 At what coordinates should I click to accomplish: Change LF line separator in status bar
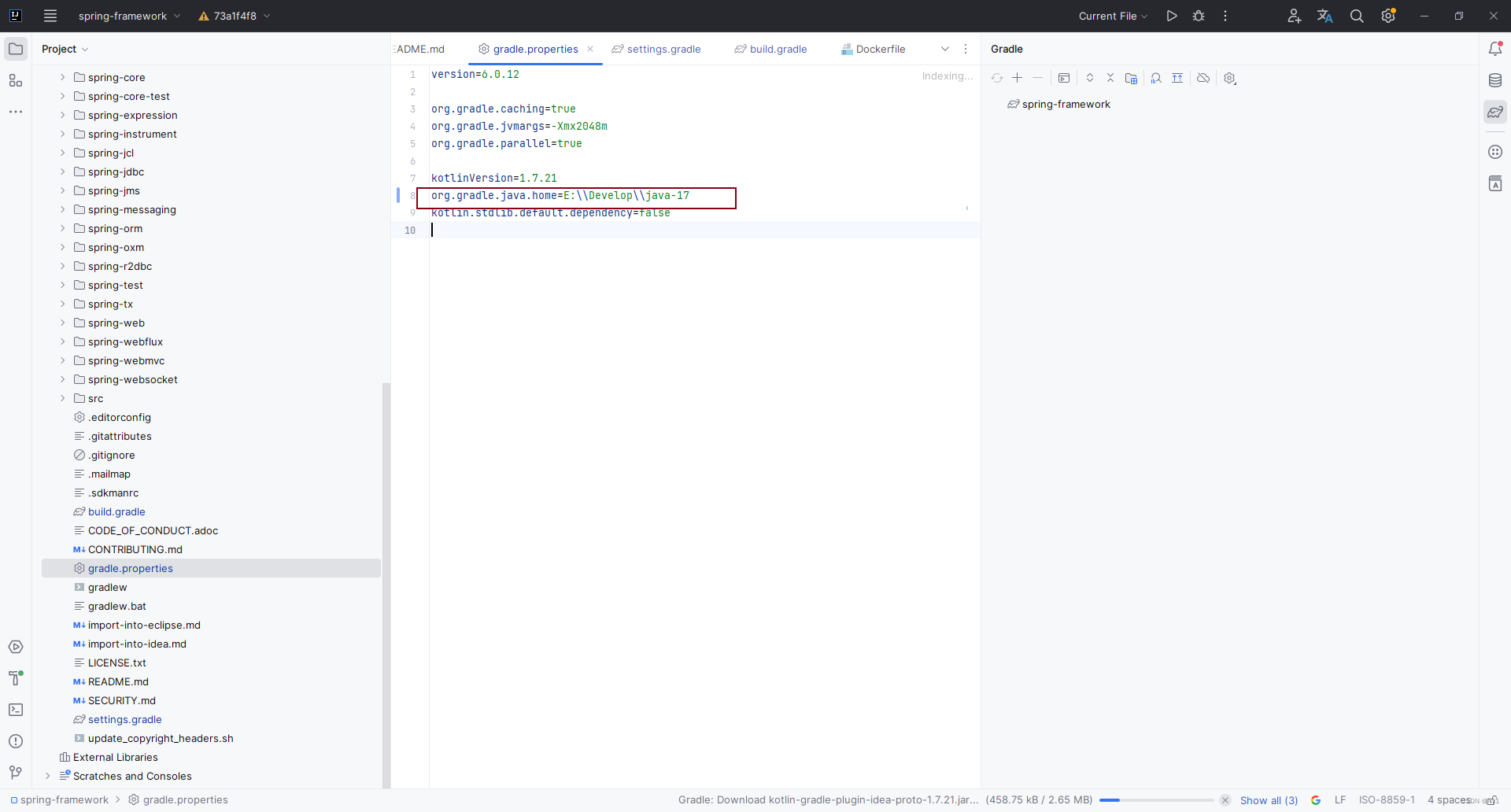[1340, 800]
